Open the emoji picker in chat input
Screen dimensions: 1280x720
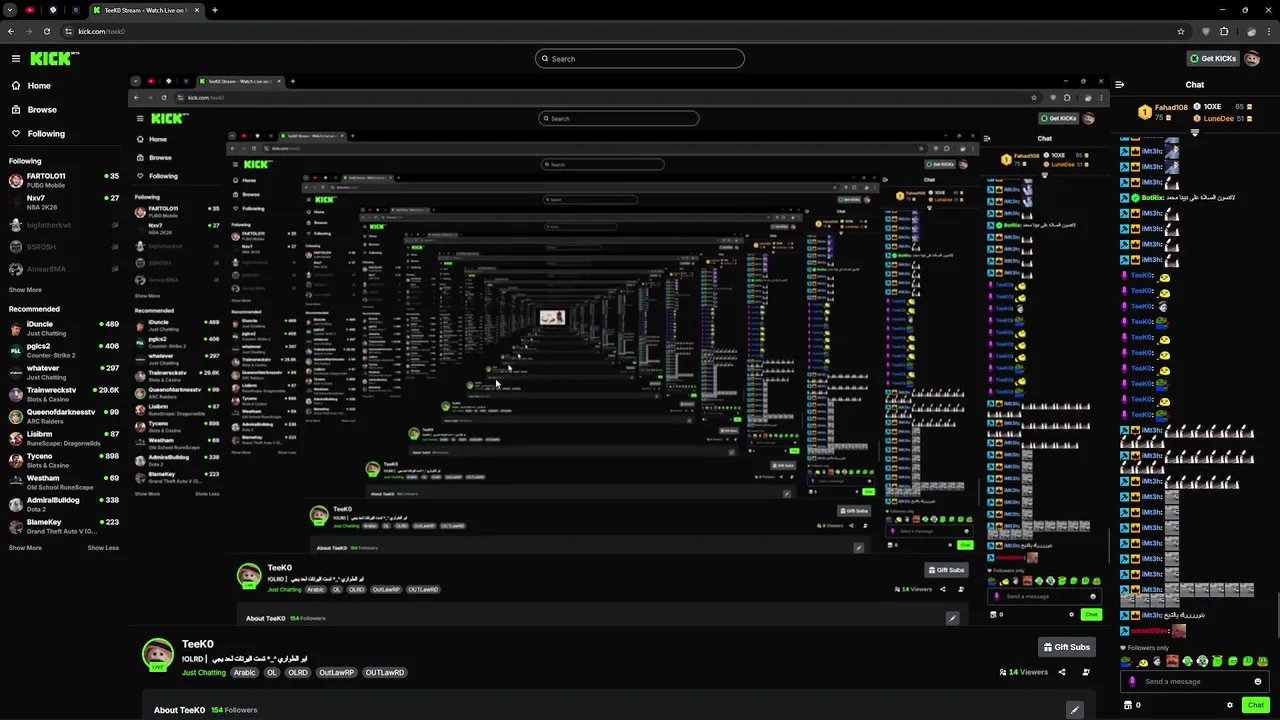(1258, 682)
